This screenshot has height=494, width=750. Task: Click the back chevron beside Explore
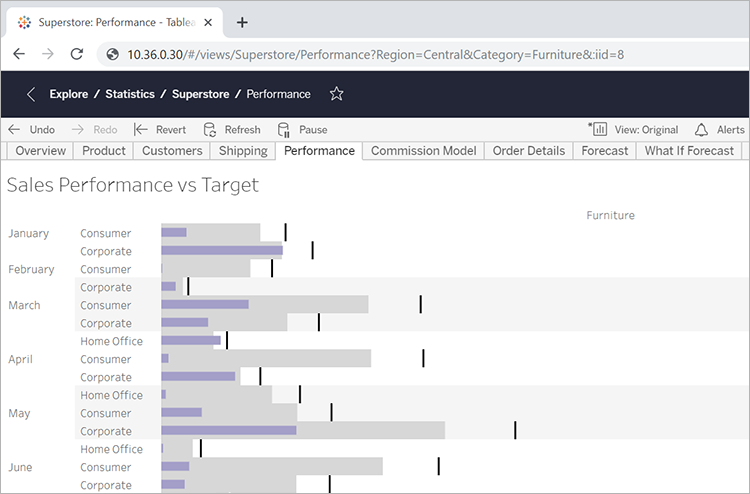point(31,94)
